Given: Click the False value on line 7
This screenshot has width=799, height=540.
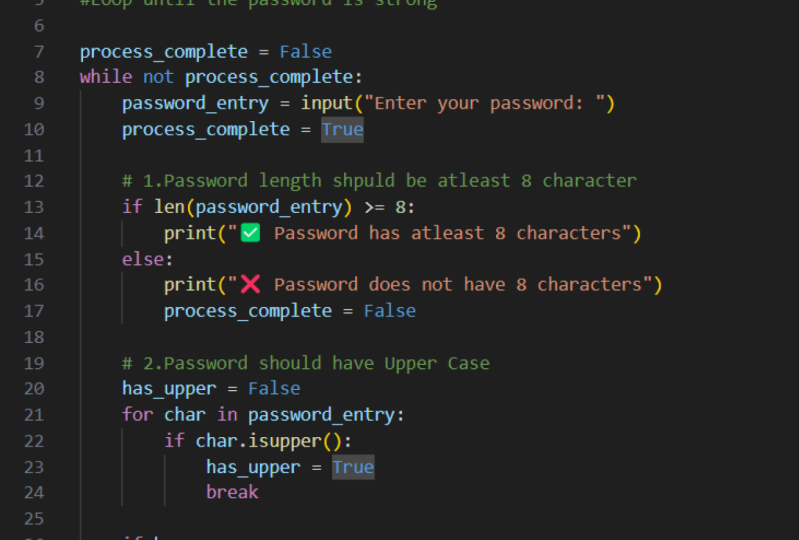Looking at the screenshot, I should [x=305, y=51].
